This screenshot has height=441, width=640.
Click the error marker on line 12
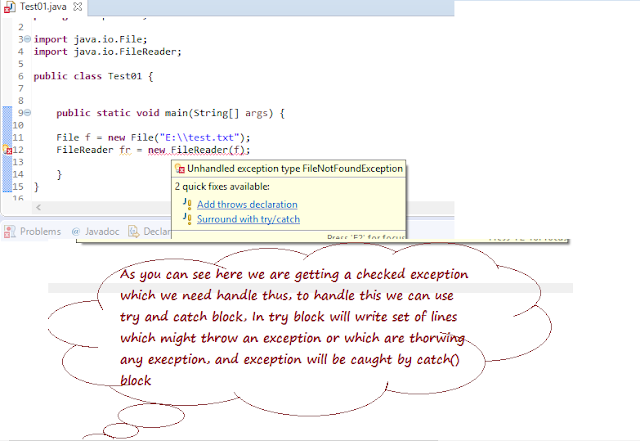click(x=7, y=150)
